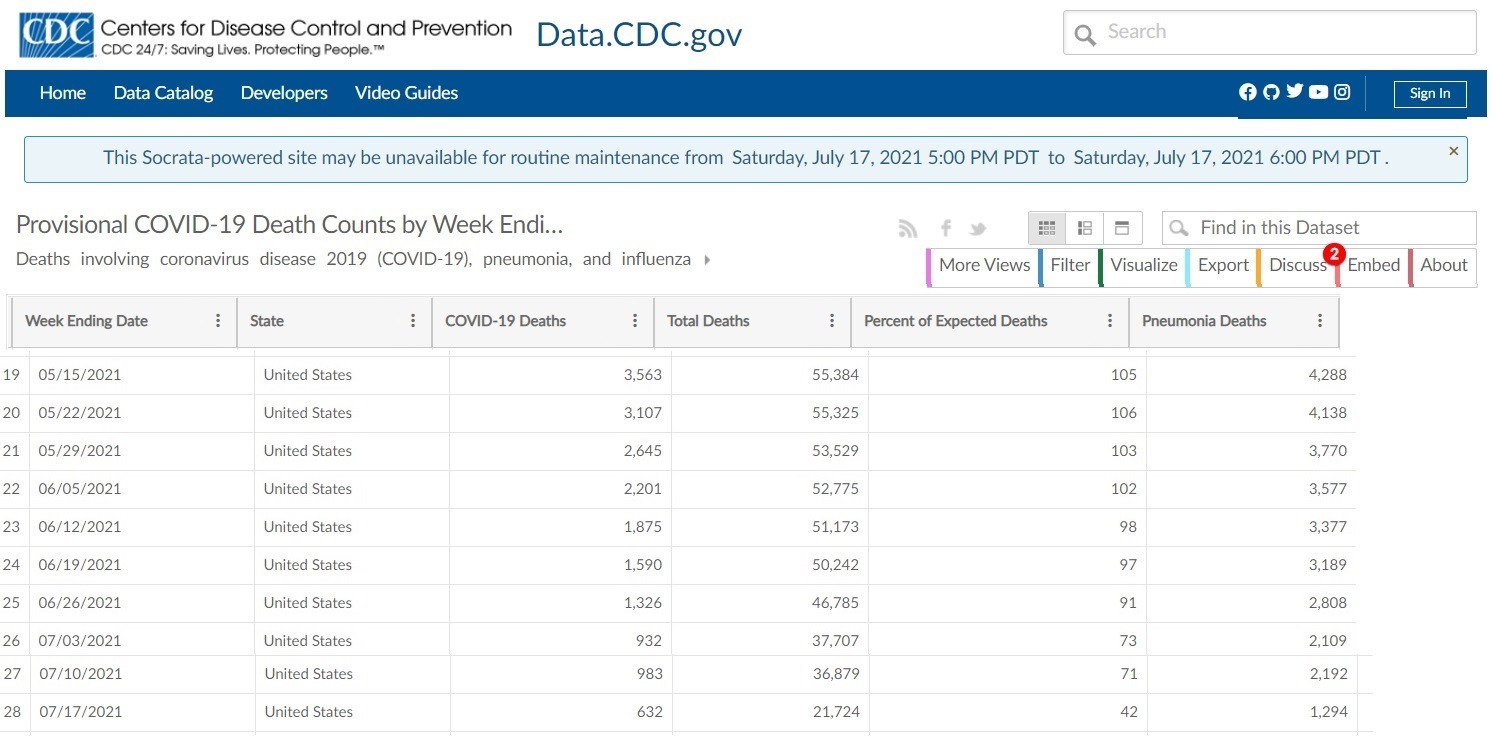Open the Visualize tab
The image size is (1497, 742).
1143,265
